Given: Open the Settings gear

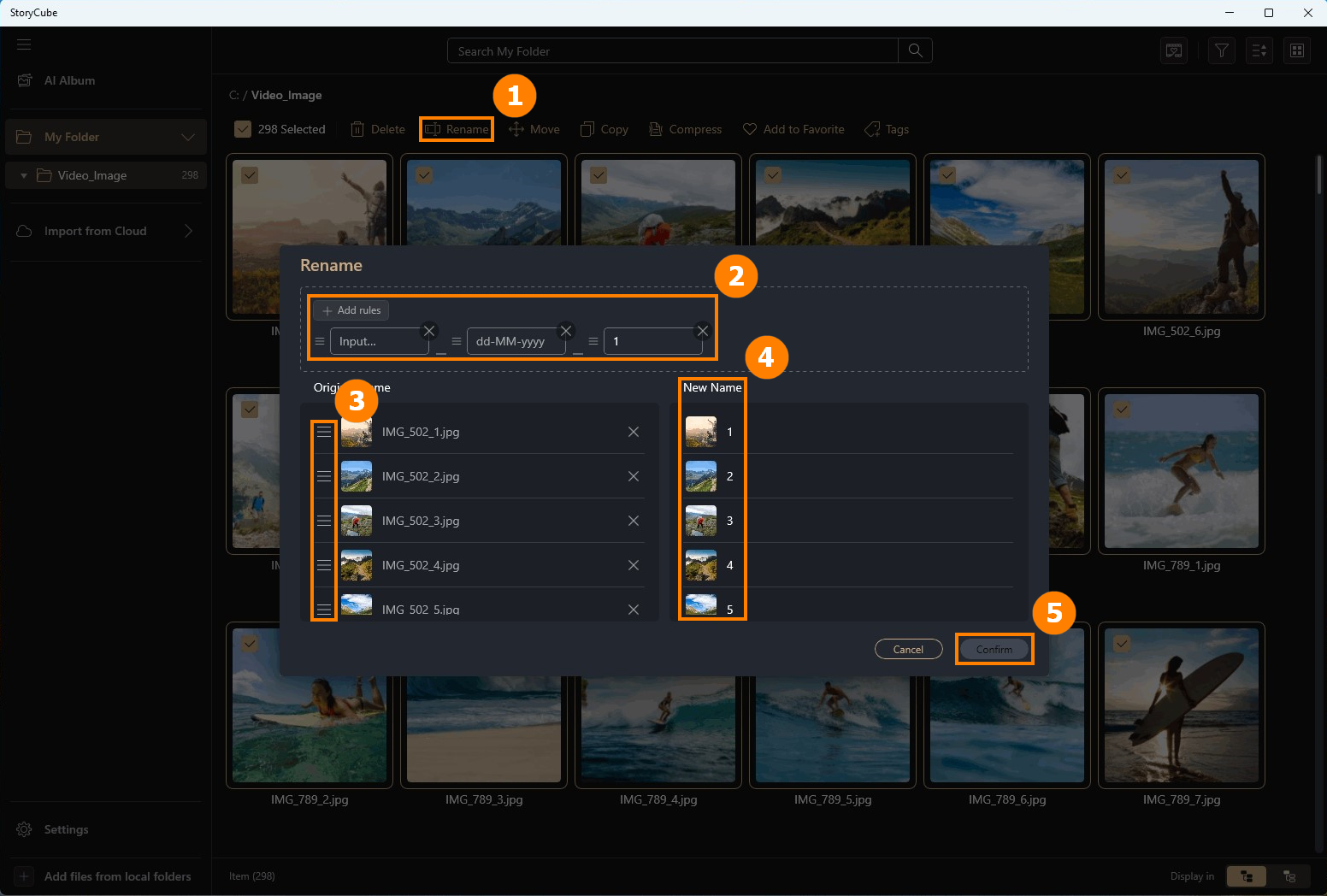Looking at the screenshot, I should pos(24,829).
